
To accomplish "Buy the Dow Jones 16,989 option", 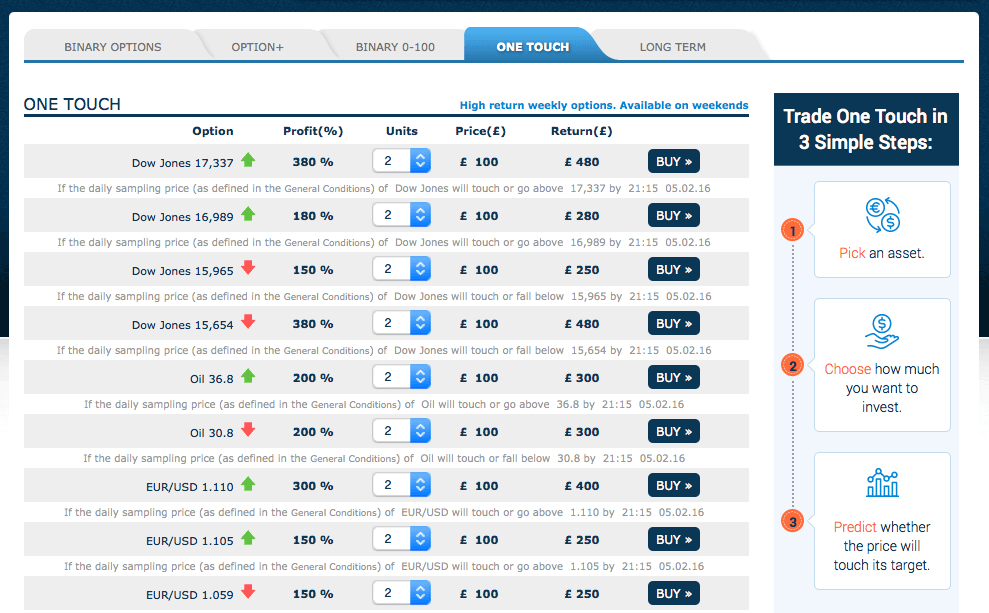I will click(x=673, y=215).
